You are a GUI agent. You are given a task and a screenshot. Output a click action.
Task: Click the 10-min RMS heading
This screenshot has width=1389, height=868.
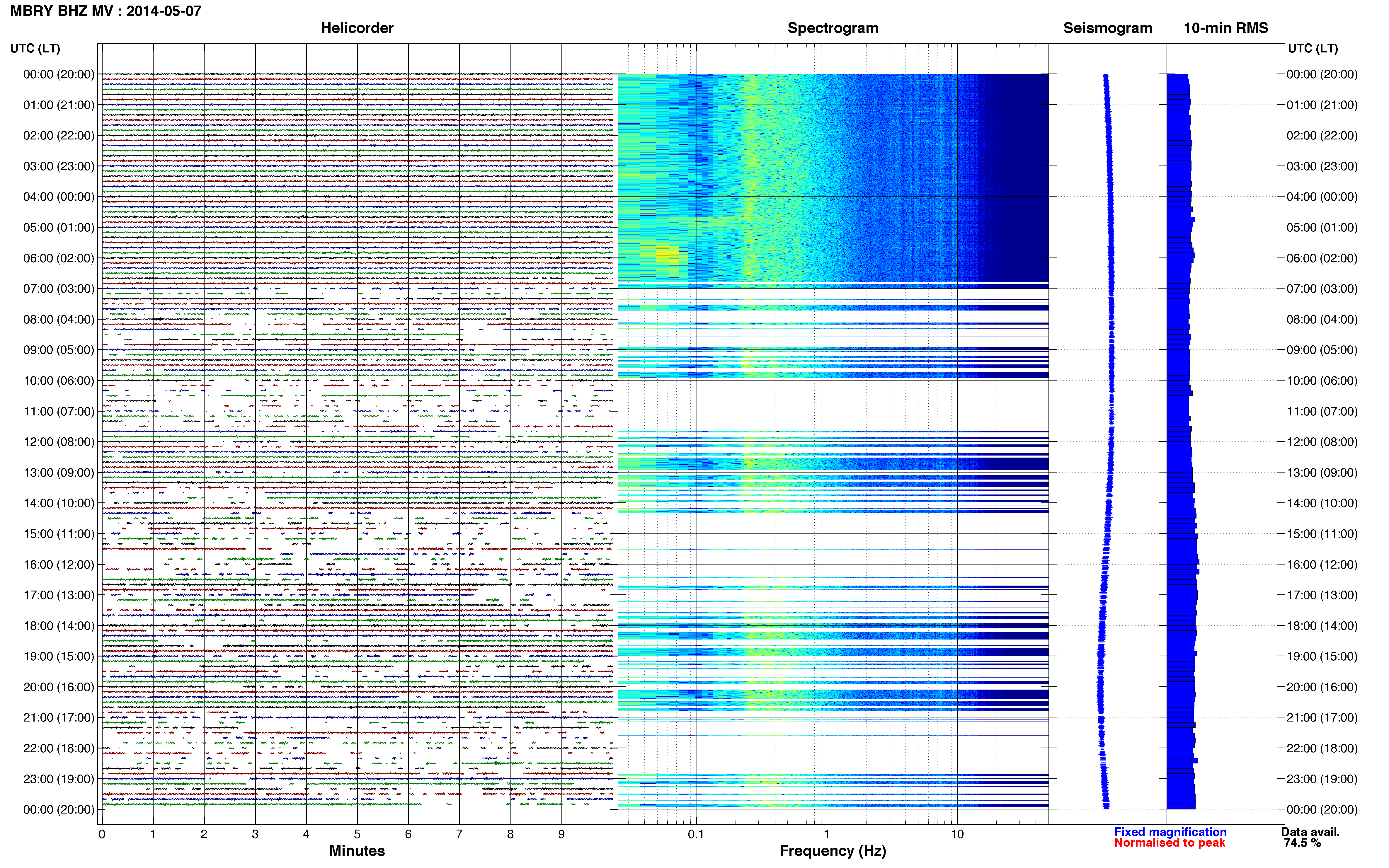click(x=1225, y=28)
